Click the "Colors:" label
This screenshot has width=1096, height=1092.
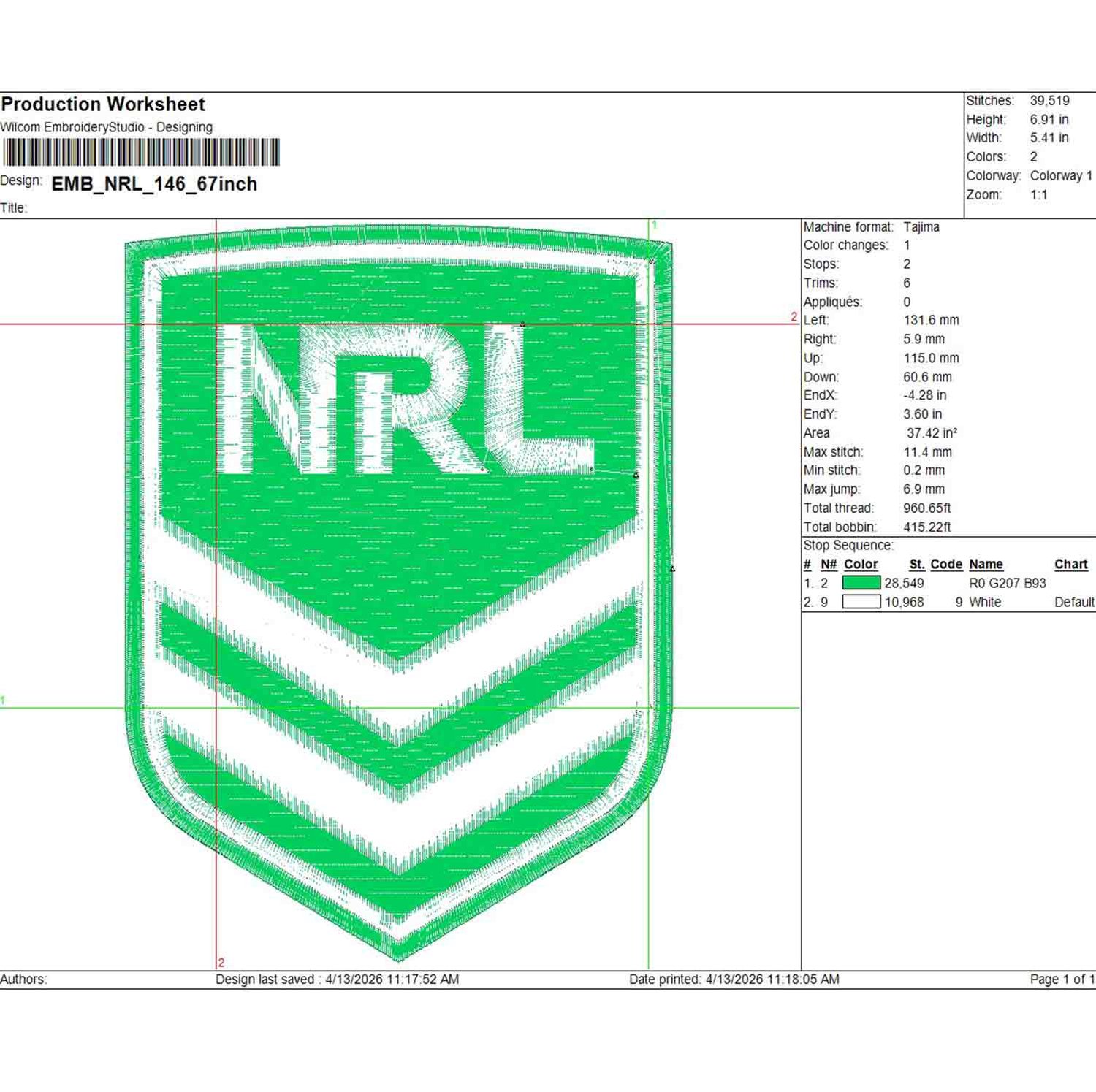click(986, 157)
